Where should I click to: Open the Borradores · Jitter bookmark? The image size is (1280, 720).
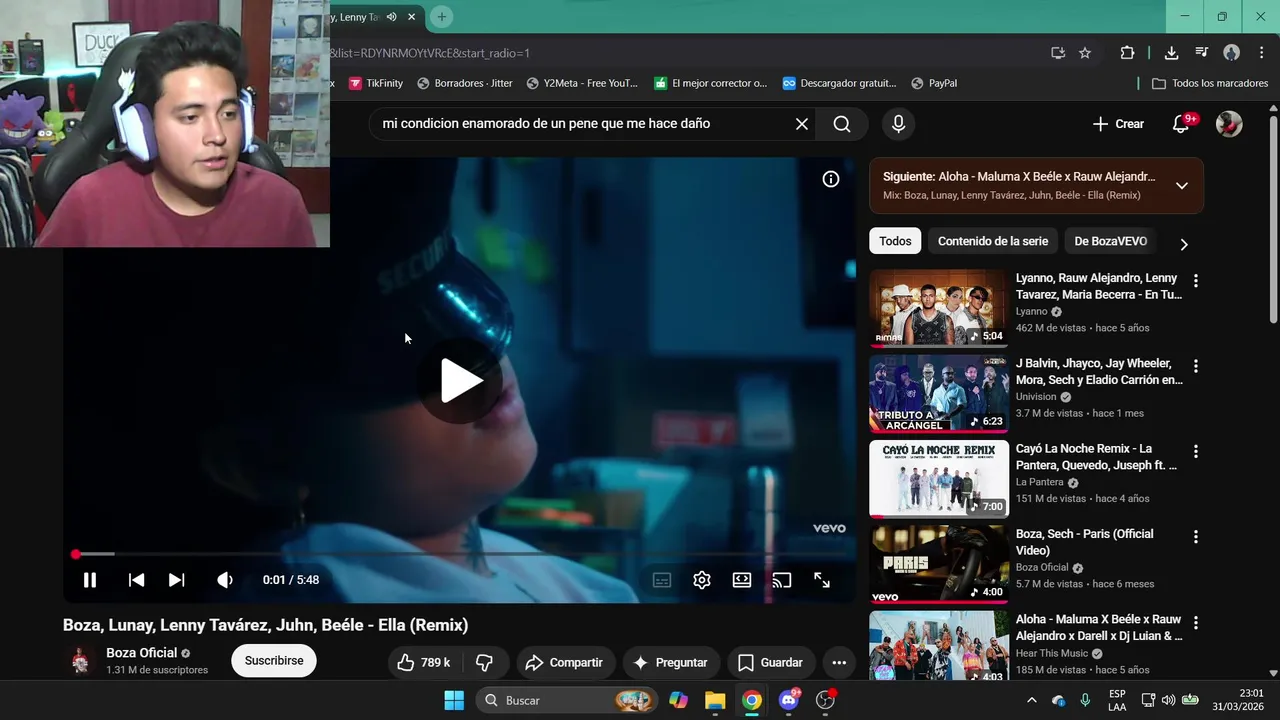[465, 83]
